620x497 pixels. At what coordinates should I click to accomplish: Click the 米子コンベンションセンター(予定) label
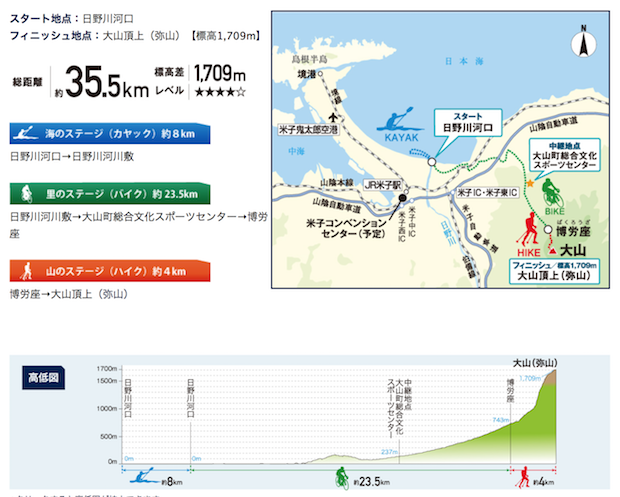pyautogui.click(x=343, y=228)
